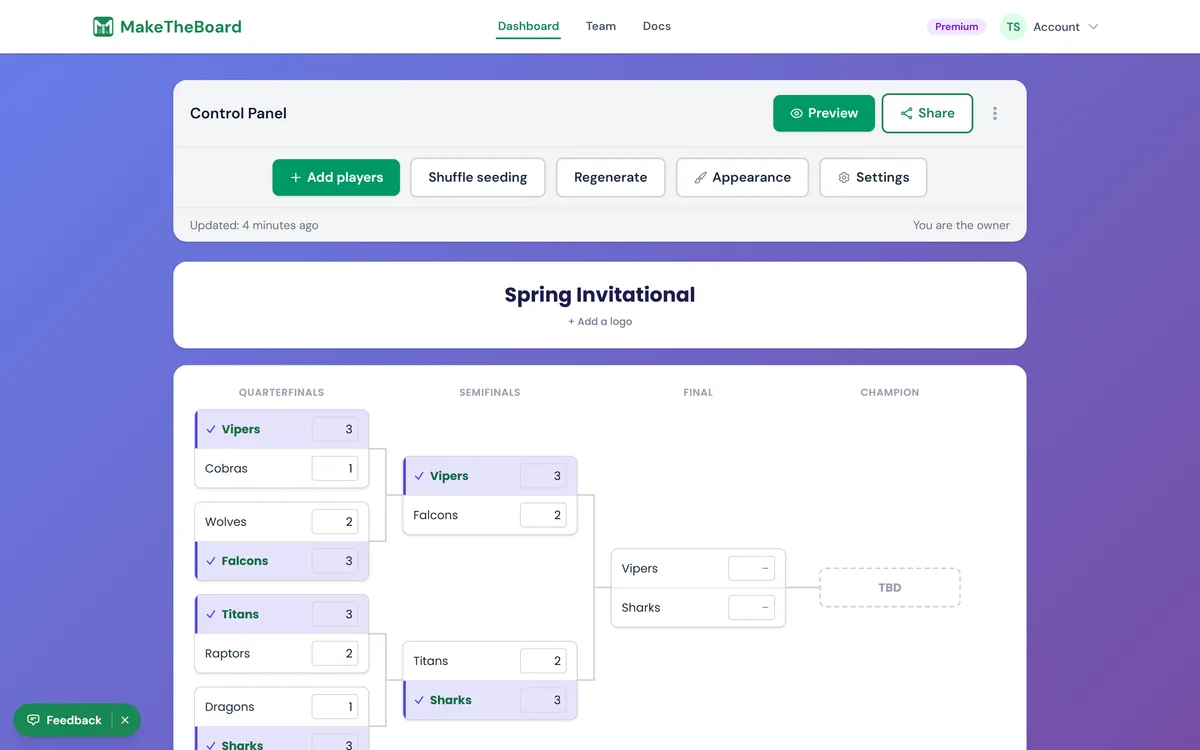The image size is (1200, 750).
Task: Click the semifinal Falcons score field
Action: pos(543,515)
